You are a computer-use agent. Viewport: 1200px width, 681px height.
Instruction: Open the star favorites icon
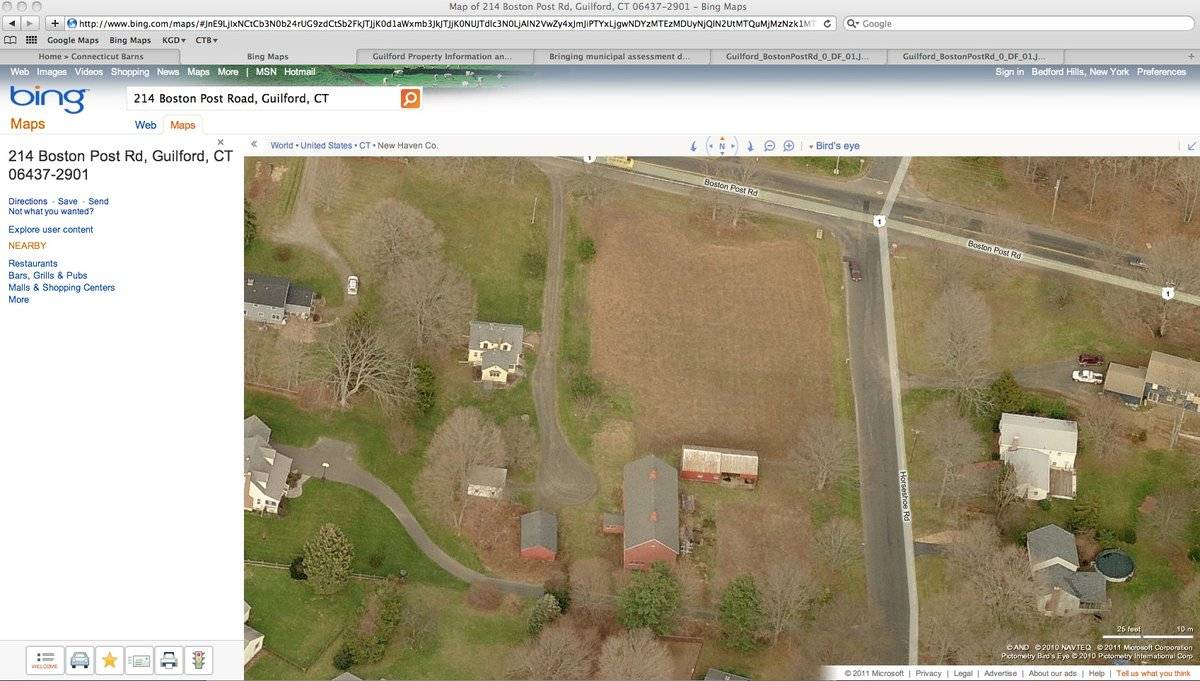[x=109, y=660]
